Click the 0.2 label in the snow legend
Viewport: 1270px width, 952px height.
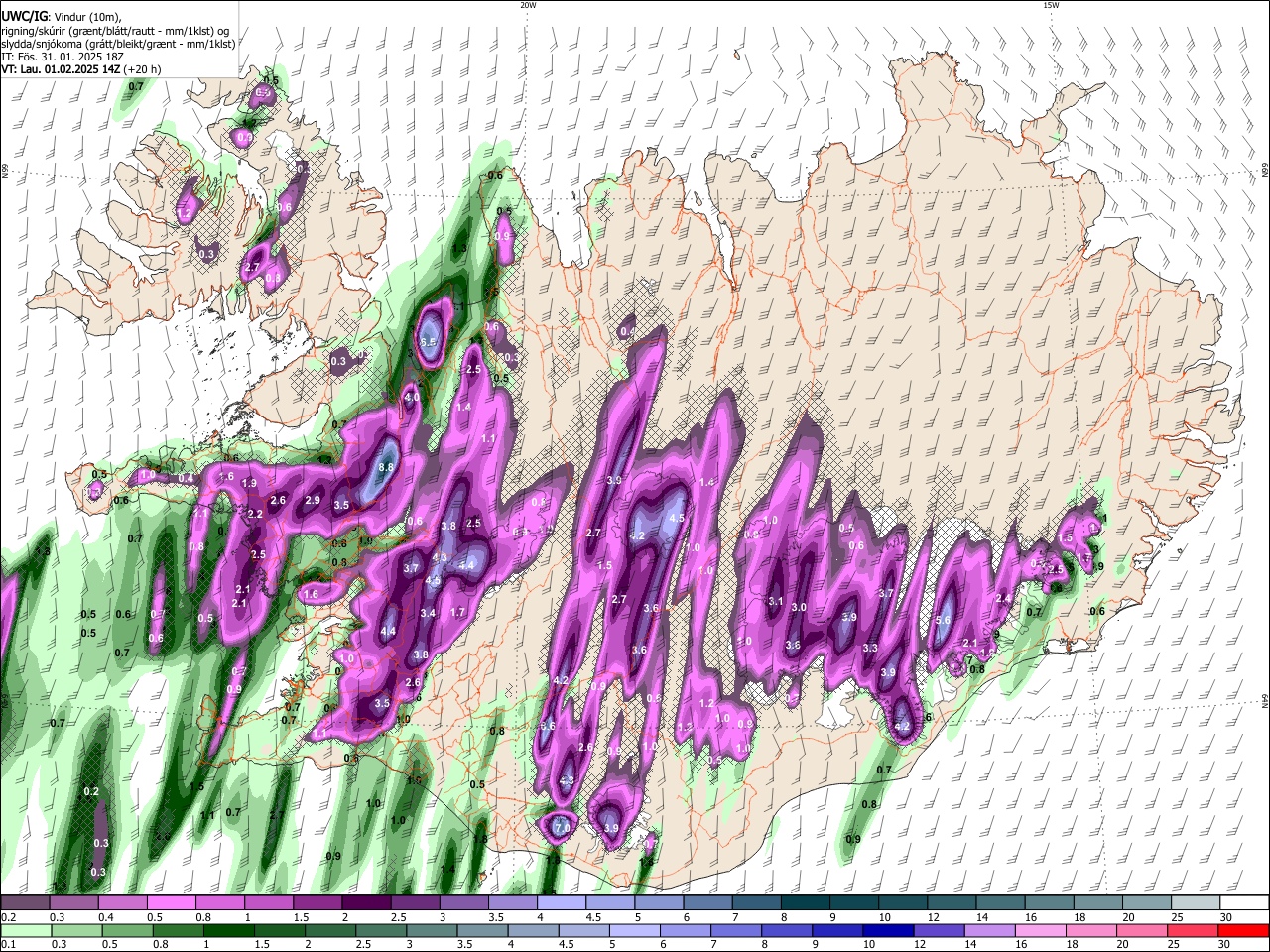click(x=8, y=917)
